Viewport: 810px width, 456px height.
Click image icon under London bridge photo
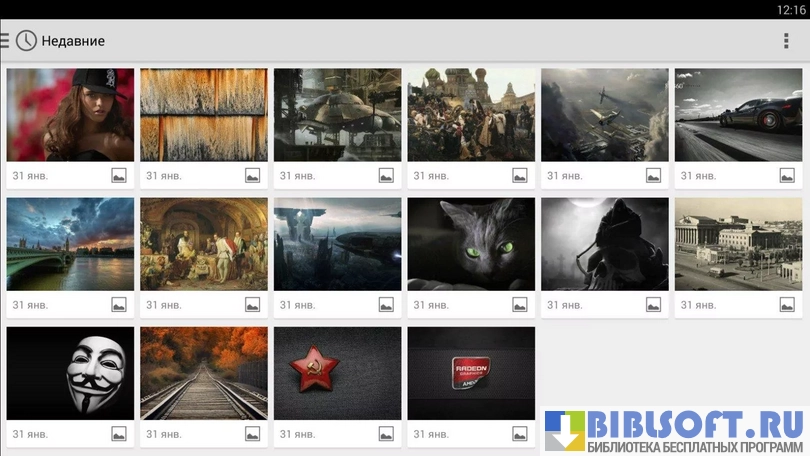point(119,305)
